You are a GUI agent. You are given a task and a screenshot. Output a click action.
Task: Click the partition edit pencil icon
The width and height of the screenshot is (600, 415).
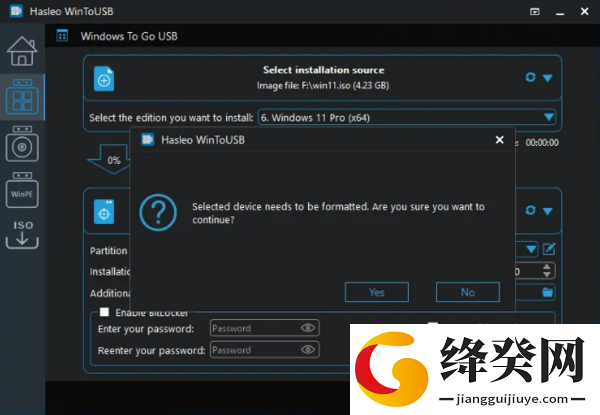549,249
